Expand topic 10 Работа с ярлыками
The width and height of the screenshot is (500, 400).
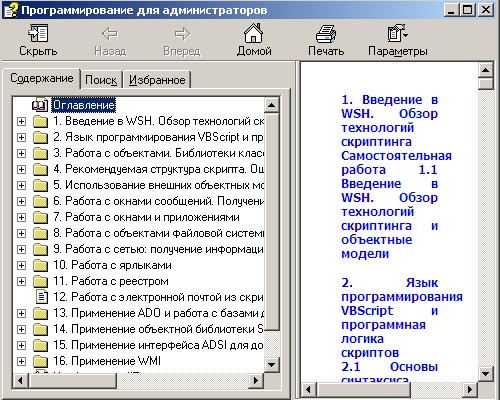click(x=21, y=265)
